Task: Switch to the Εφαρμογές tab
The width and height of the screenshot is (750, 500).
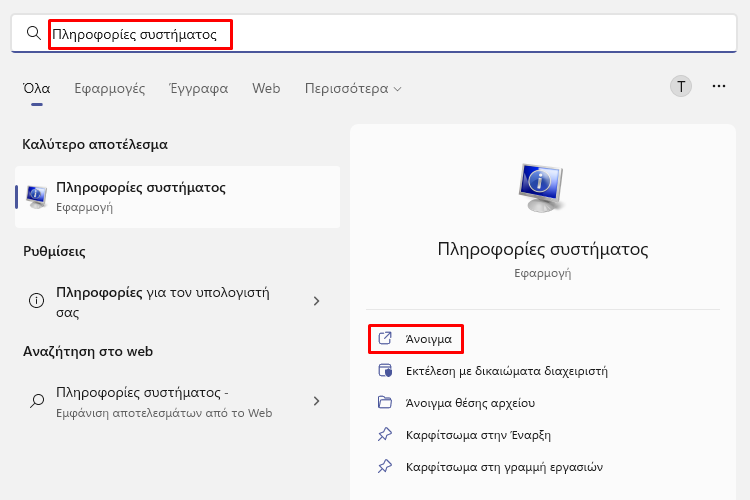Action: click(x=110, y=89)
